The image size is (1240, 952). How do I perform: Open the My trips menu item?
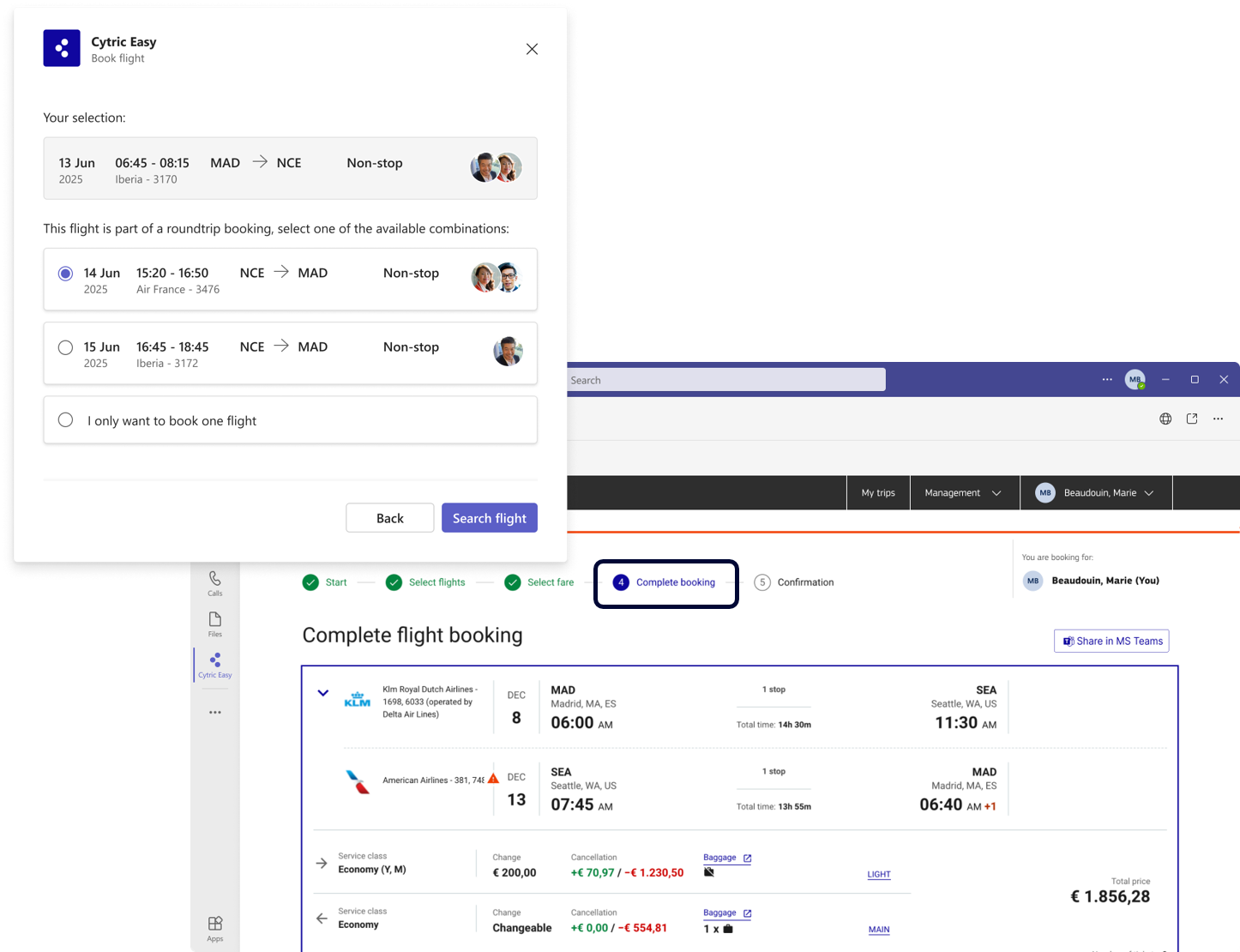(878, 493)
